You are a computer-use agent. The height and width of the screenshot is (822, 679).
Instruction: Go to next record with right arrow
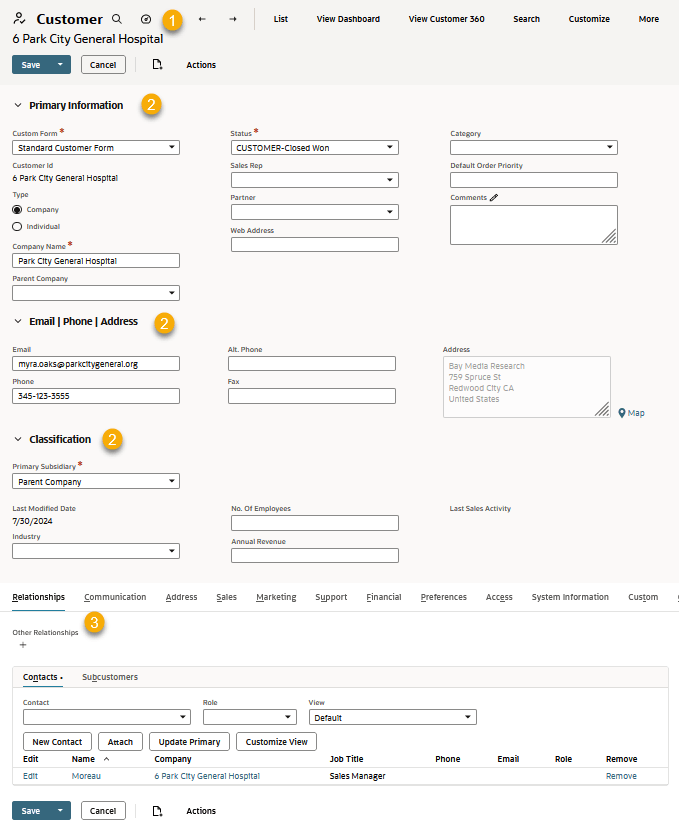coord(233,19)
